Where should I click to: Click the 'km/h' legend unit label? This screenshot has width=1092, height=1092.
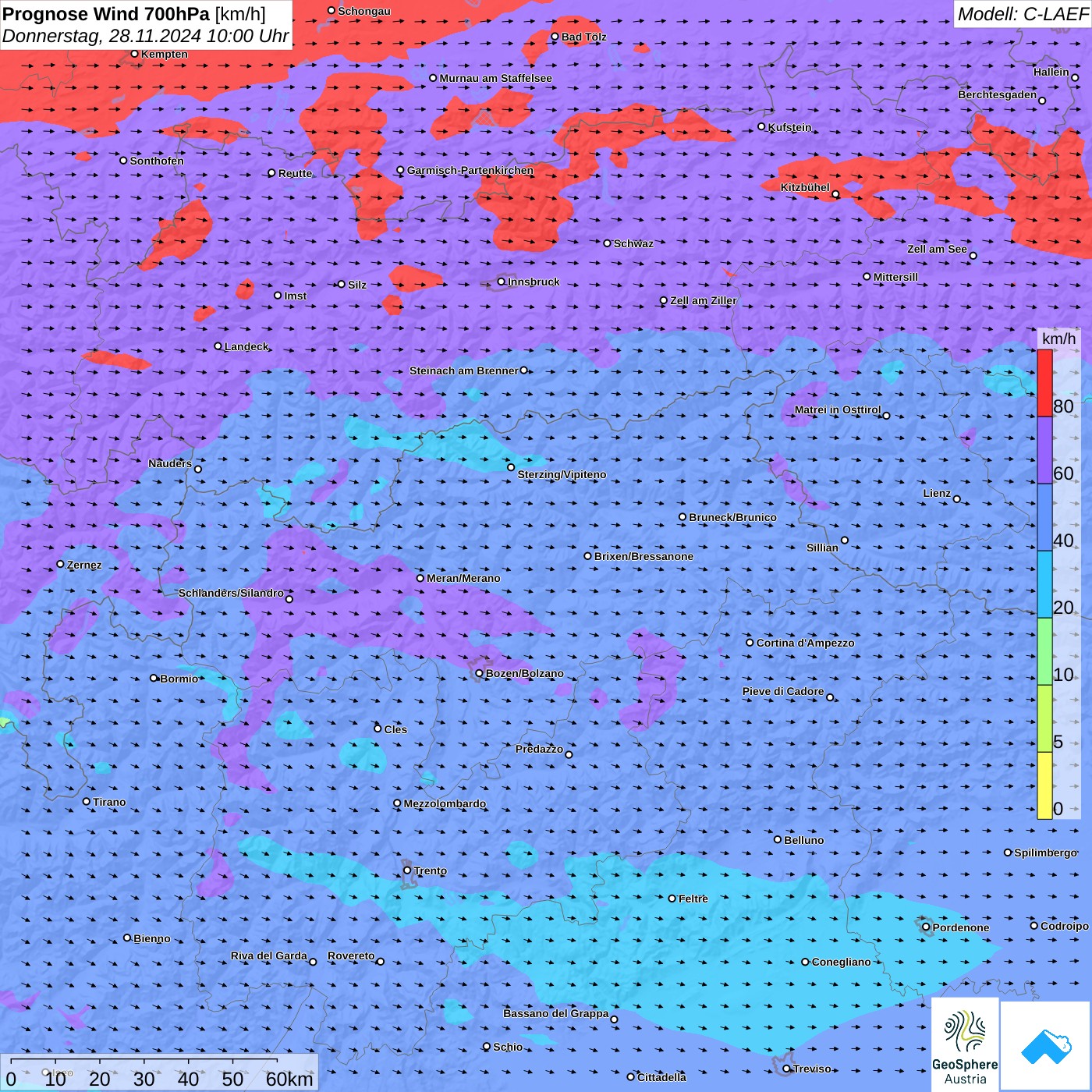(1058, 339)
